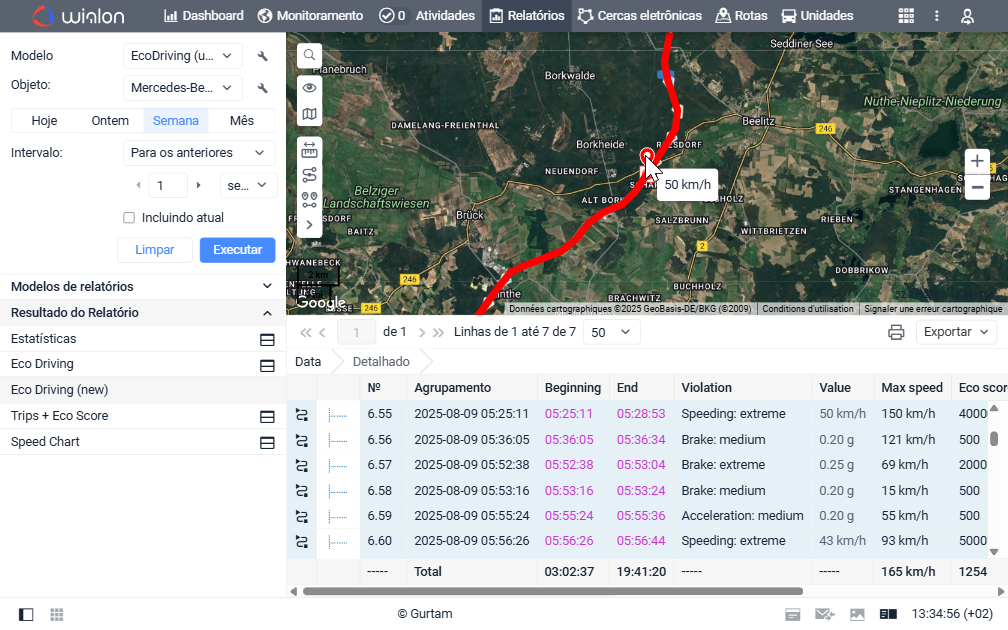This screenshot has height=630, width=1008.
Task: Open Cercas eletrônicas tab
Action: tap(640, 15)
